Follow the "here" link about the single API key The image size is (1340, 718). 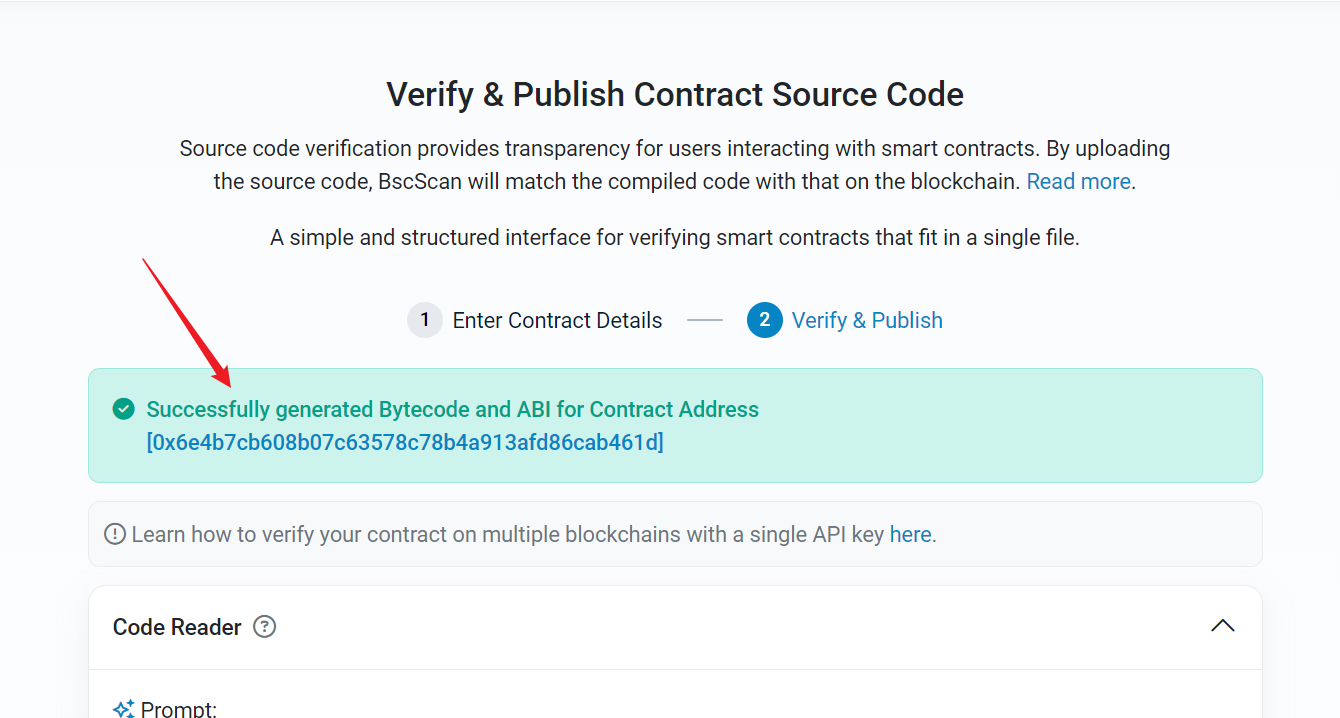pyautogui.click(x=910, y=535)
